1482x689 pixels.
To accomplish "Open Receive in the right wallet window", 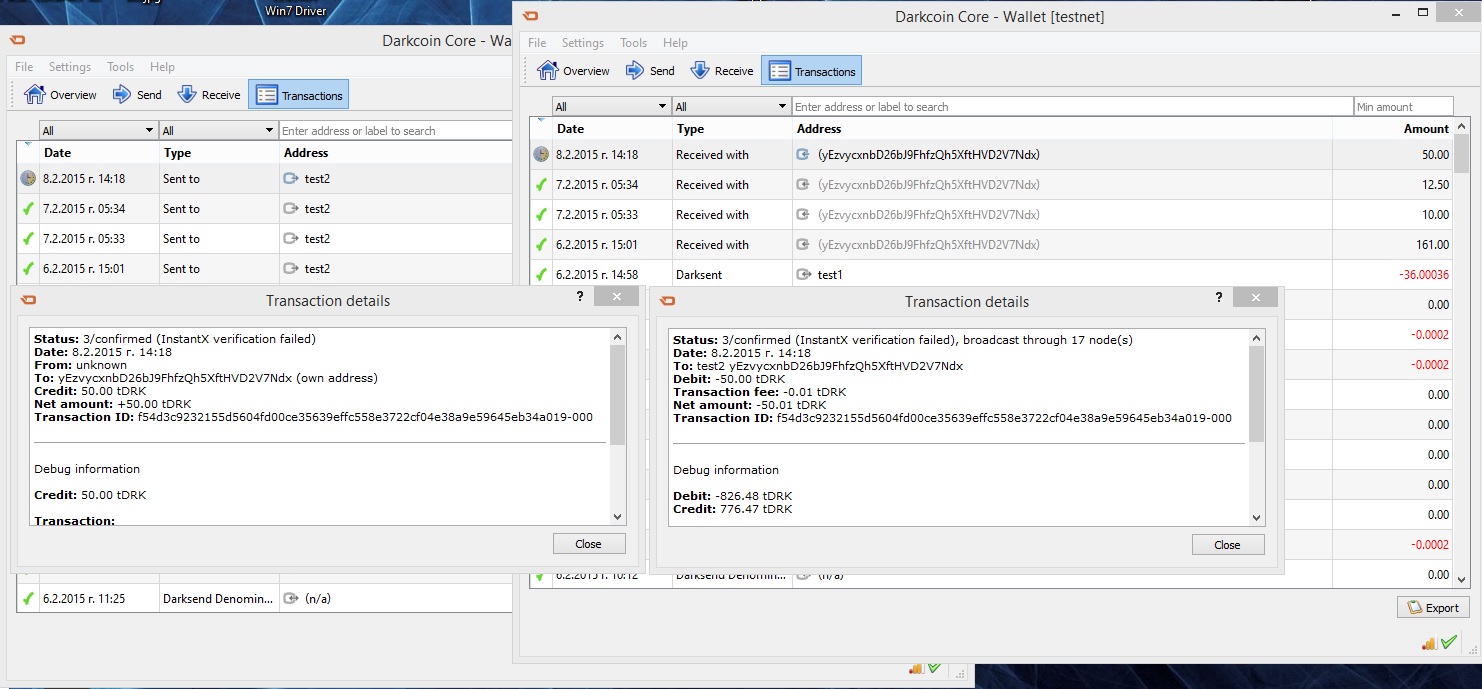I will click(x=721, y=71).
